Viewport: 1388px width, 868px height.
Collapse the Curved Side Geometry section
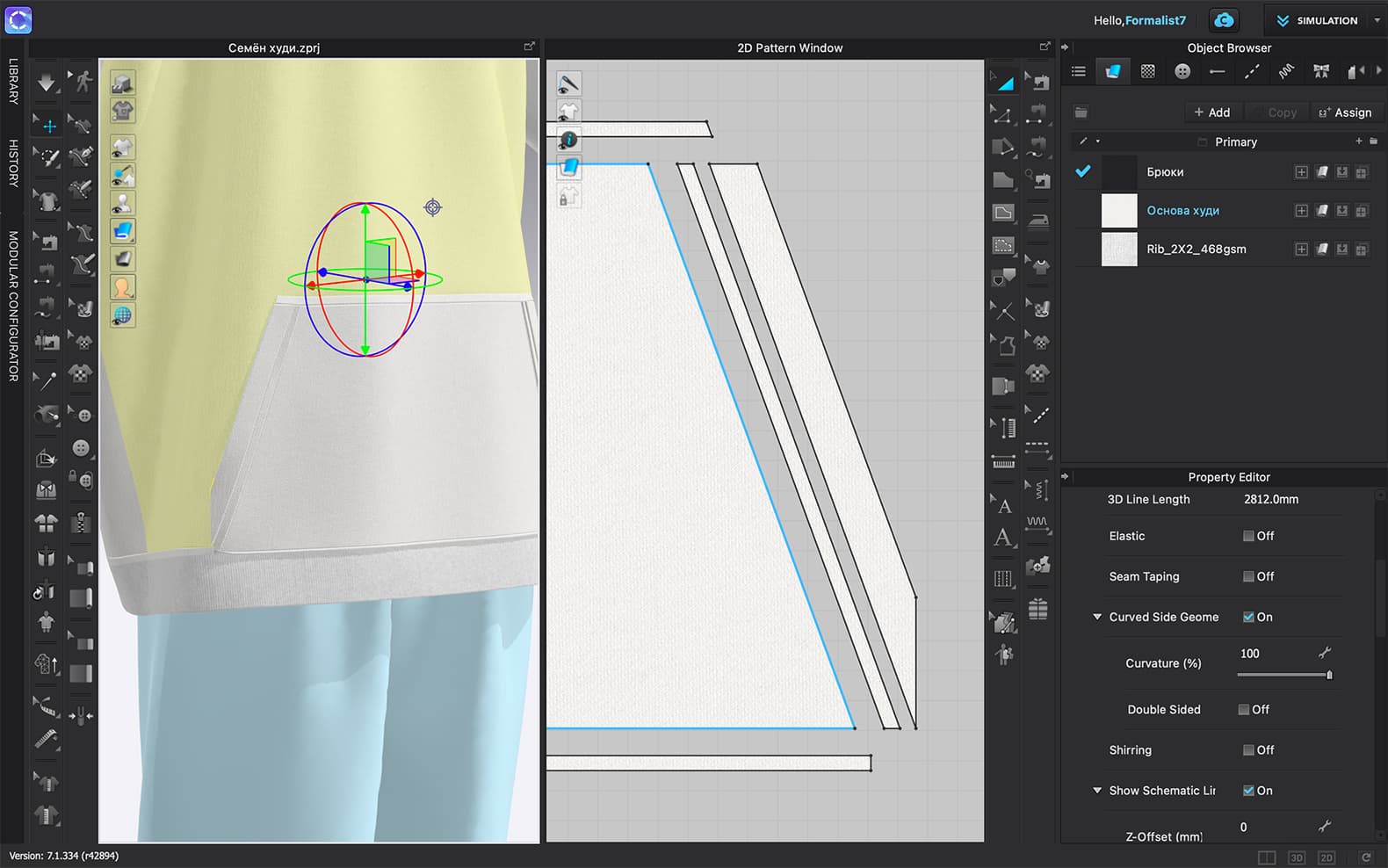tap(1097, 617)
